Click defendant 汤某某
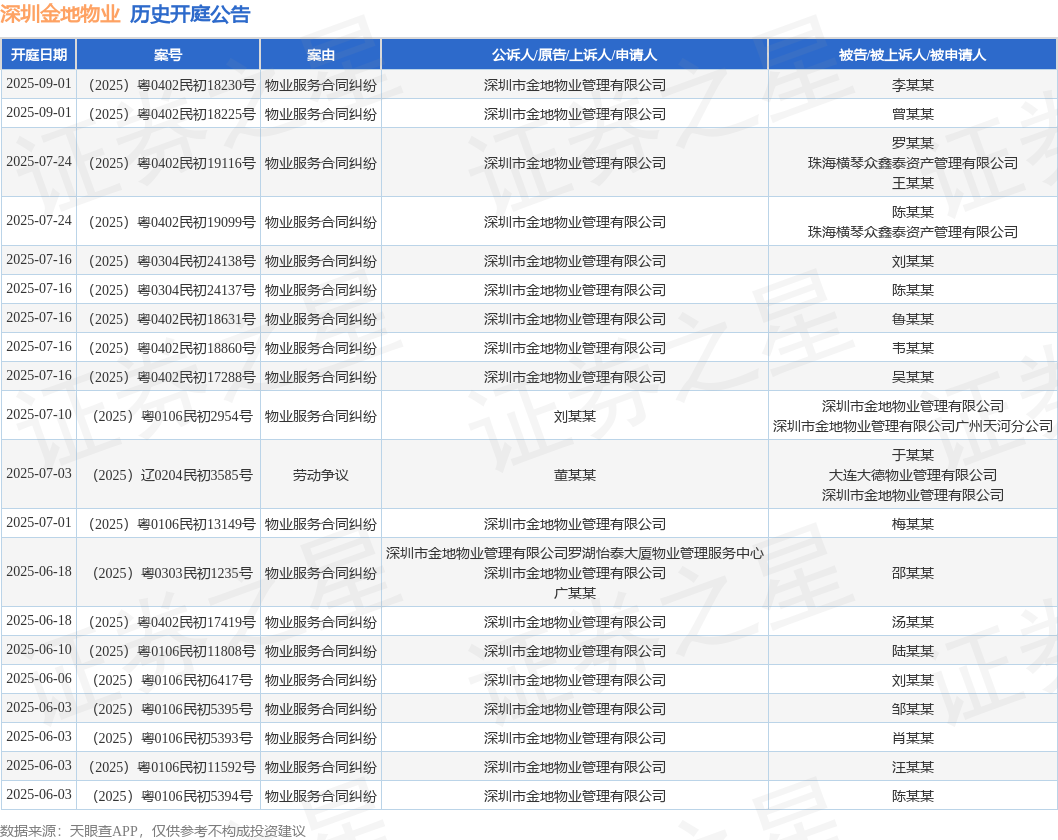1058x840 pixels. pos(912,622)
